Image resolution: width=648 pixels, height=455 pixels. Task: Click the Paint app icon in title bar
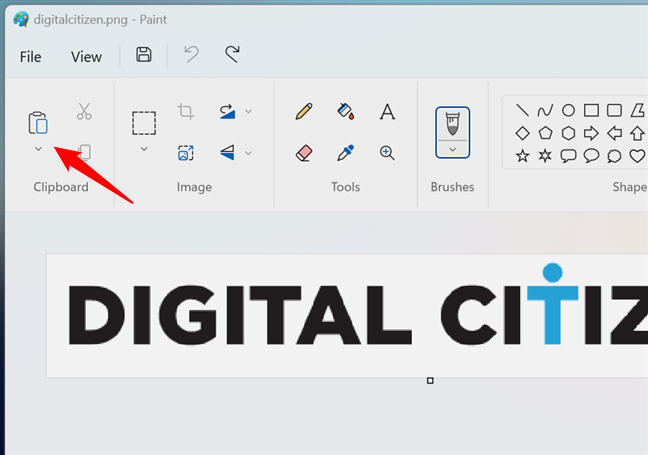[x=21, y=19]
